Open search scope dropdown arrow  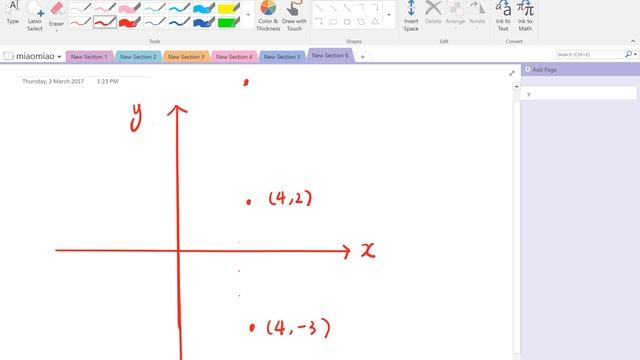(x=636, y=54)
